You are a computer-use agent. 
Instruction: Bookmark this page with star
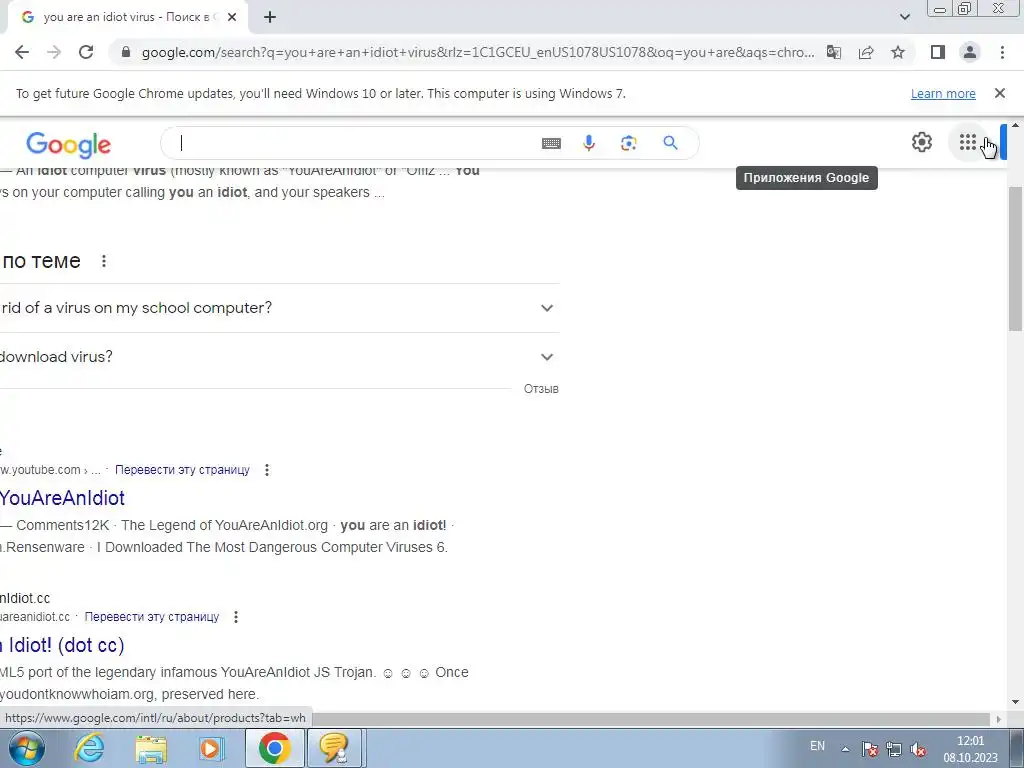898,52
